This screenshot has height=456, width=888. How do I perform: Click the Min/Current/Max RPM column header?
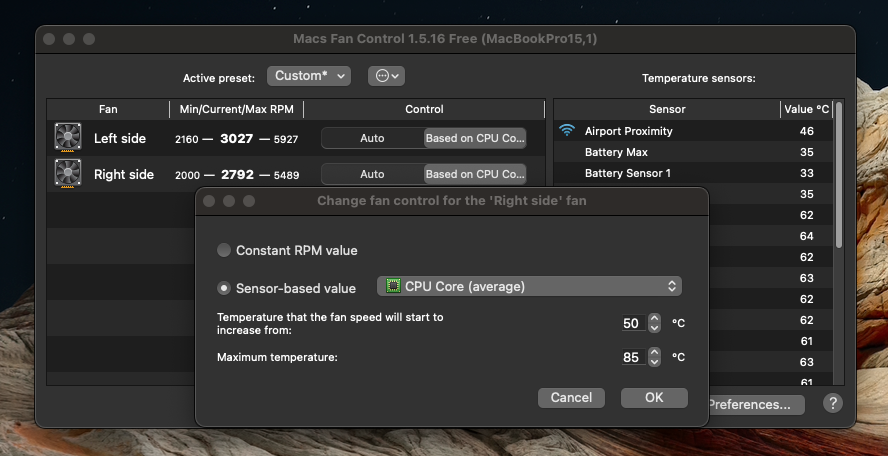pos(237,109)
